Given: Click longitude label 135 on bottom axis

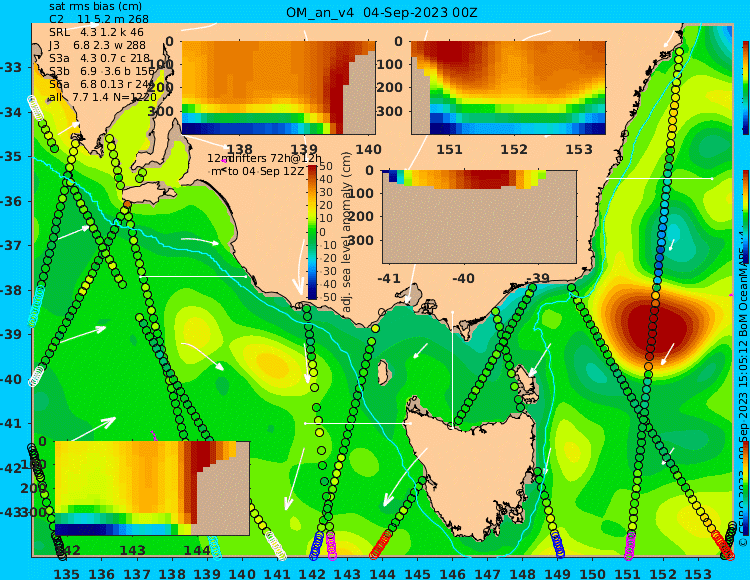Looking at the screenshot, I should [66, 573].
